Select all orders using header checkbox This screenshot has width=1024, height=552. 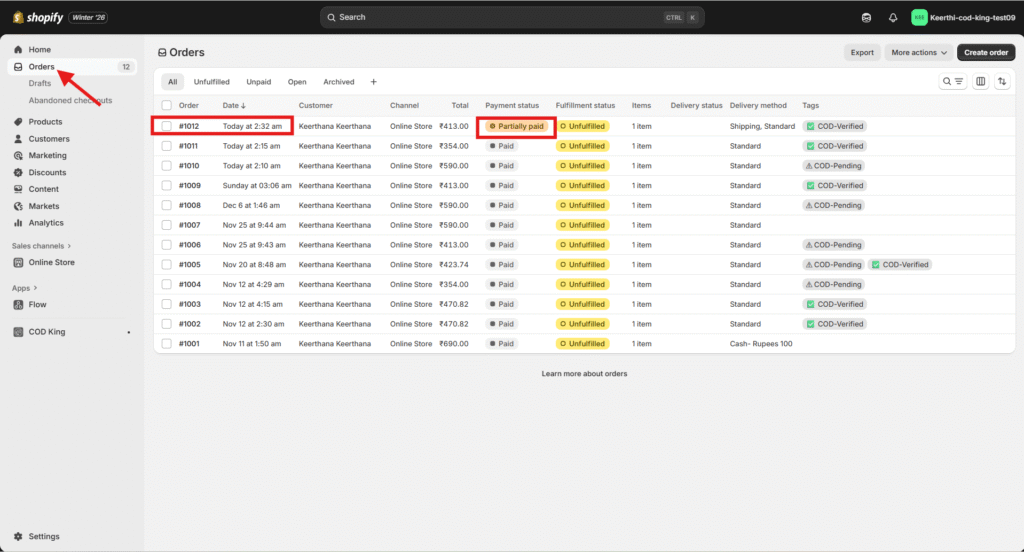tap(167, 105)
